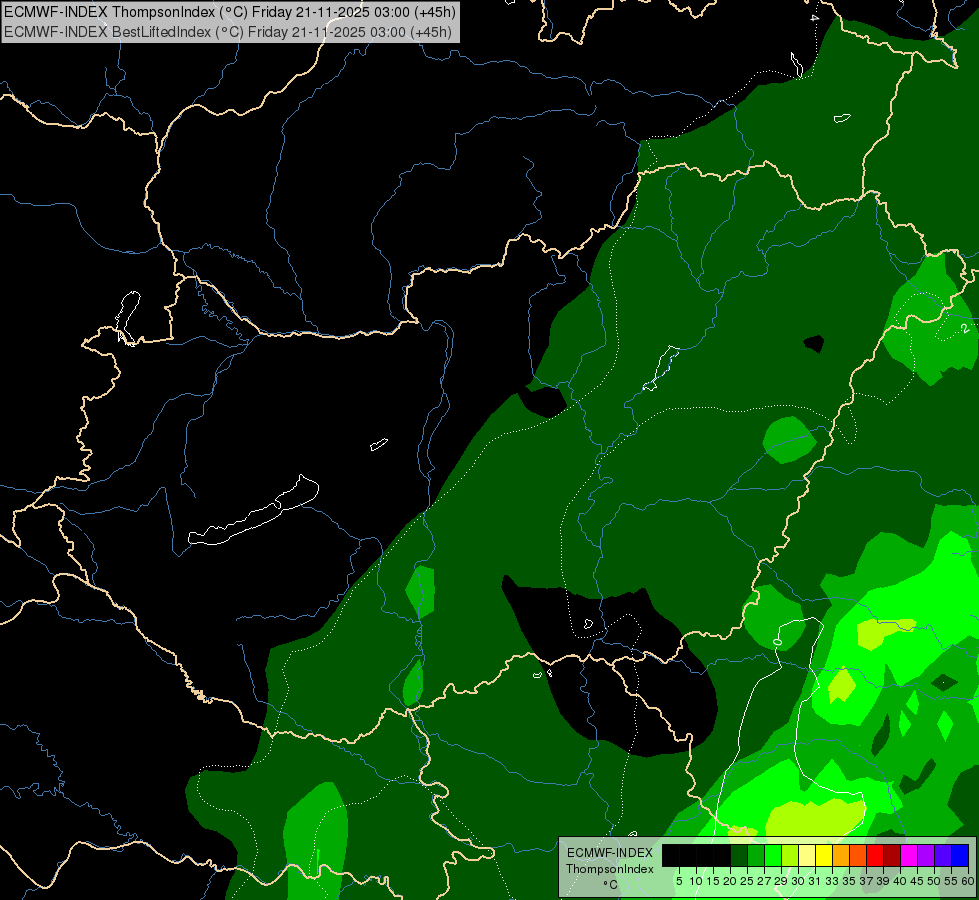Click the legend tick value 60

(x=968, y=881)
